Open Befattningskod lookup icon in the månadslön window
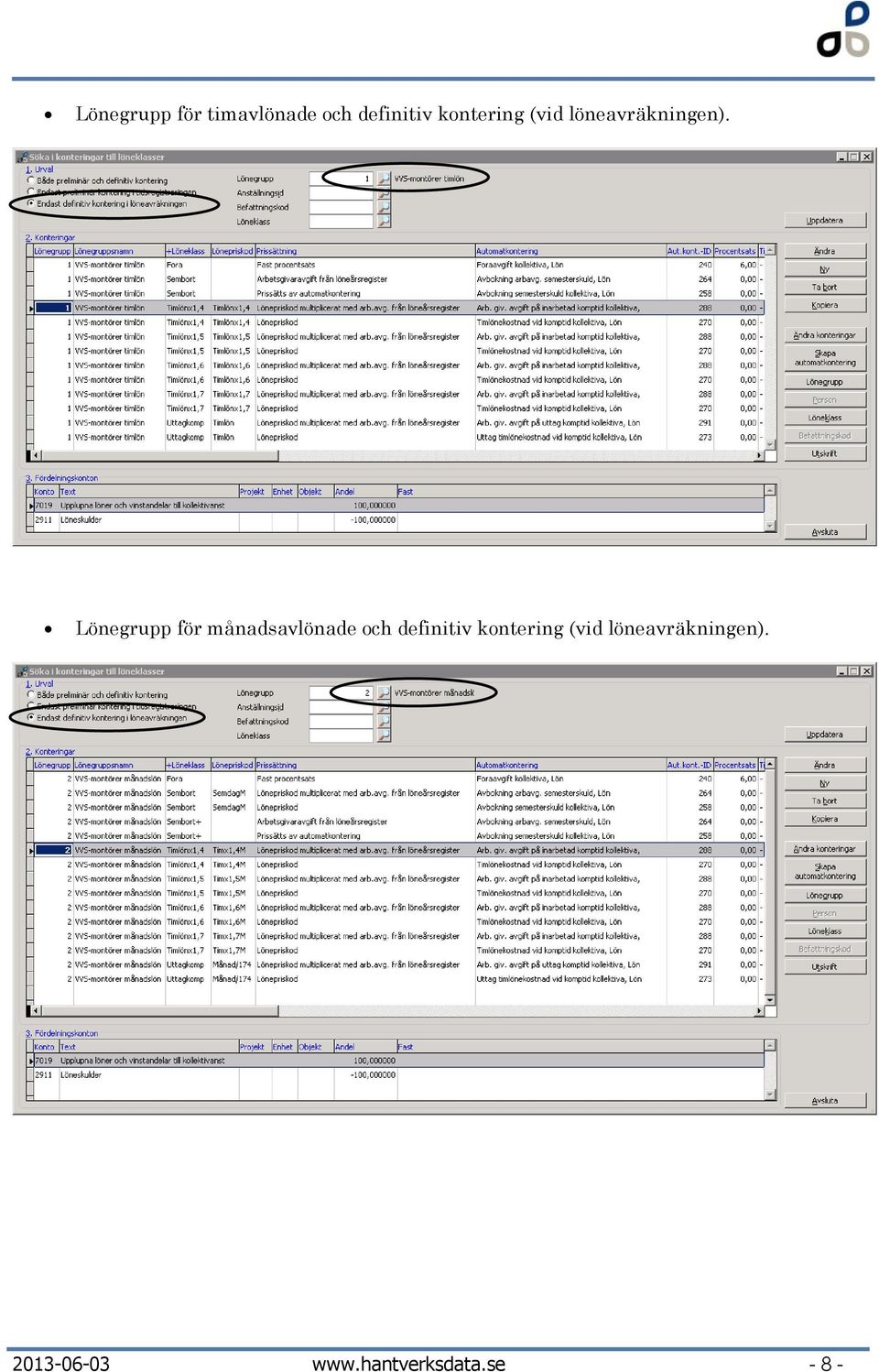Image resolution: width=879 pixels, height=1372 pixels. (384, 722)
